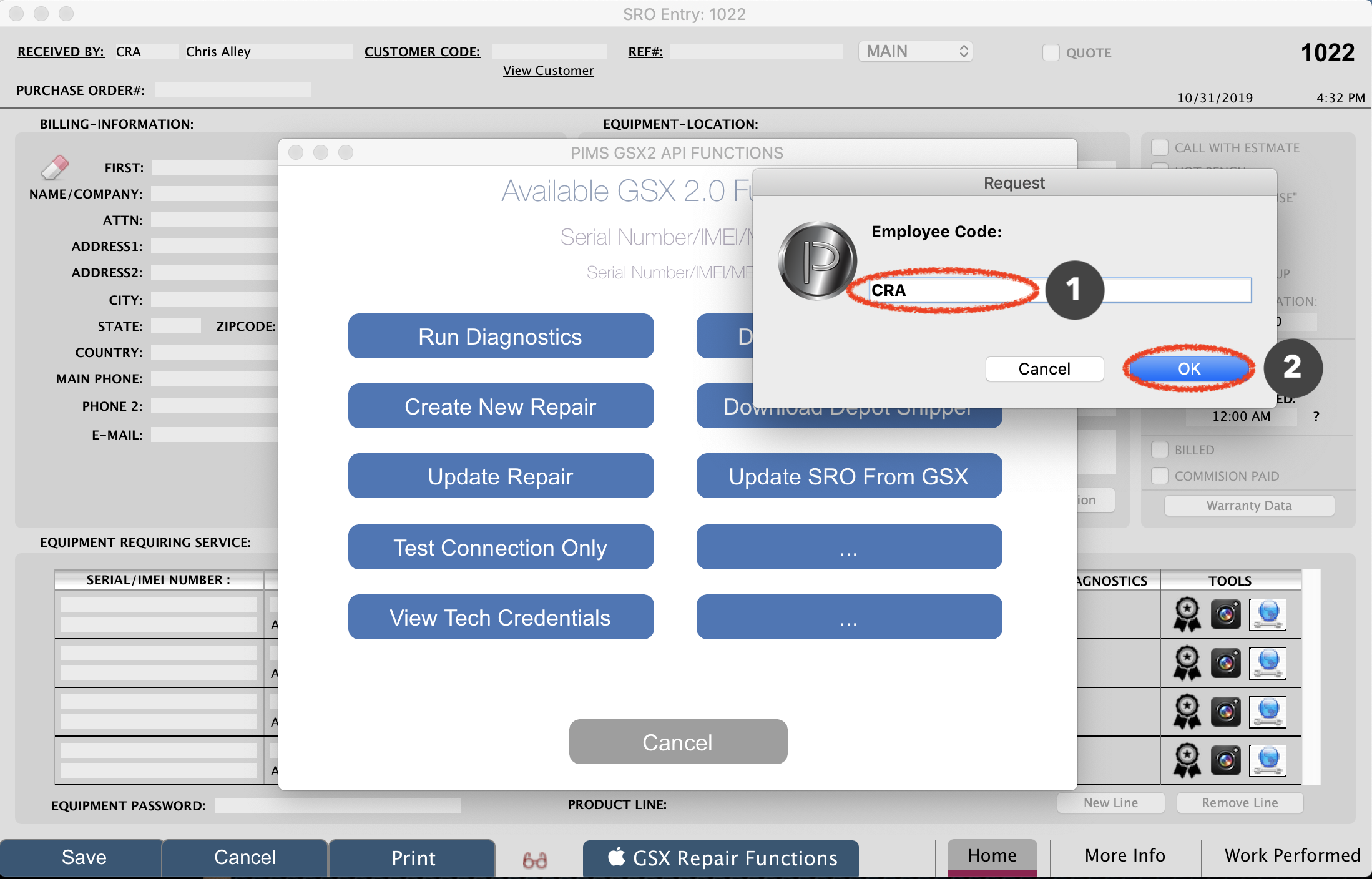Check the COMMISION PAID checkbox
This screenshot has width=1372, height=879.
(x=1160, y=476)
